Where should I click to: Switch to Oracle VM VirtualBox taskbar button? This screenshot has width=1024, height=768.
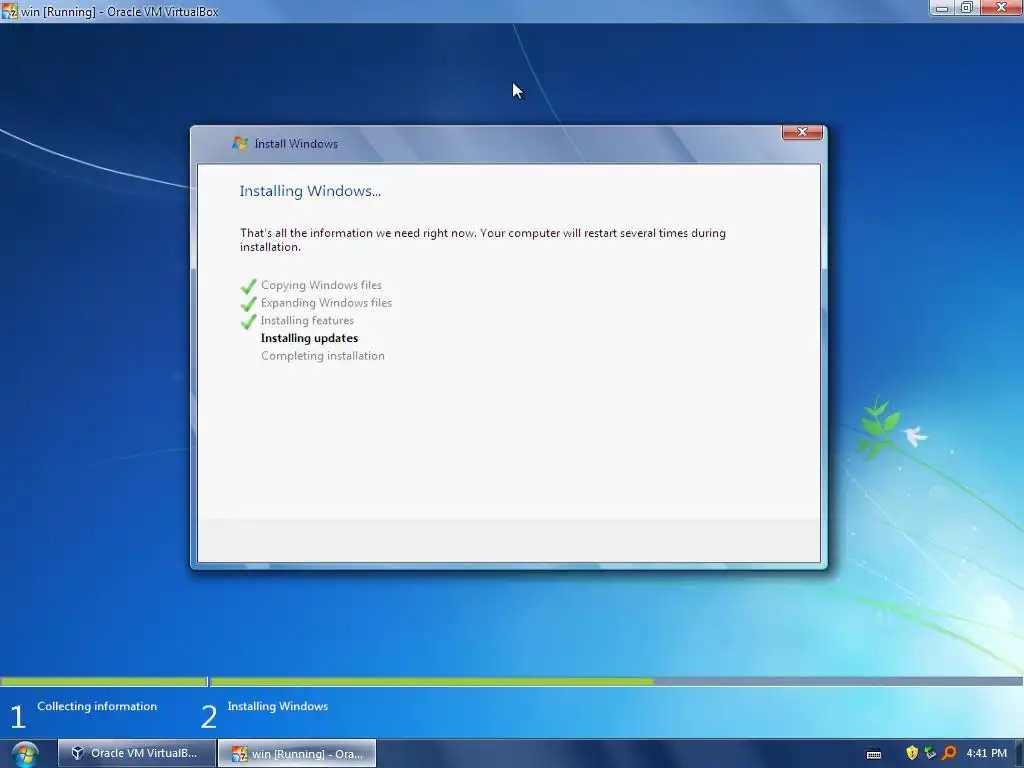pos(136,753)
